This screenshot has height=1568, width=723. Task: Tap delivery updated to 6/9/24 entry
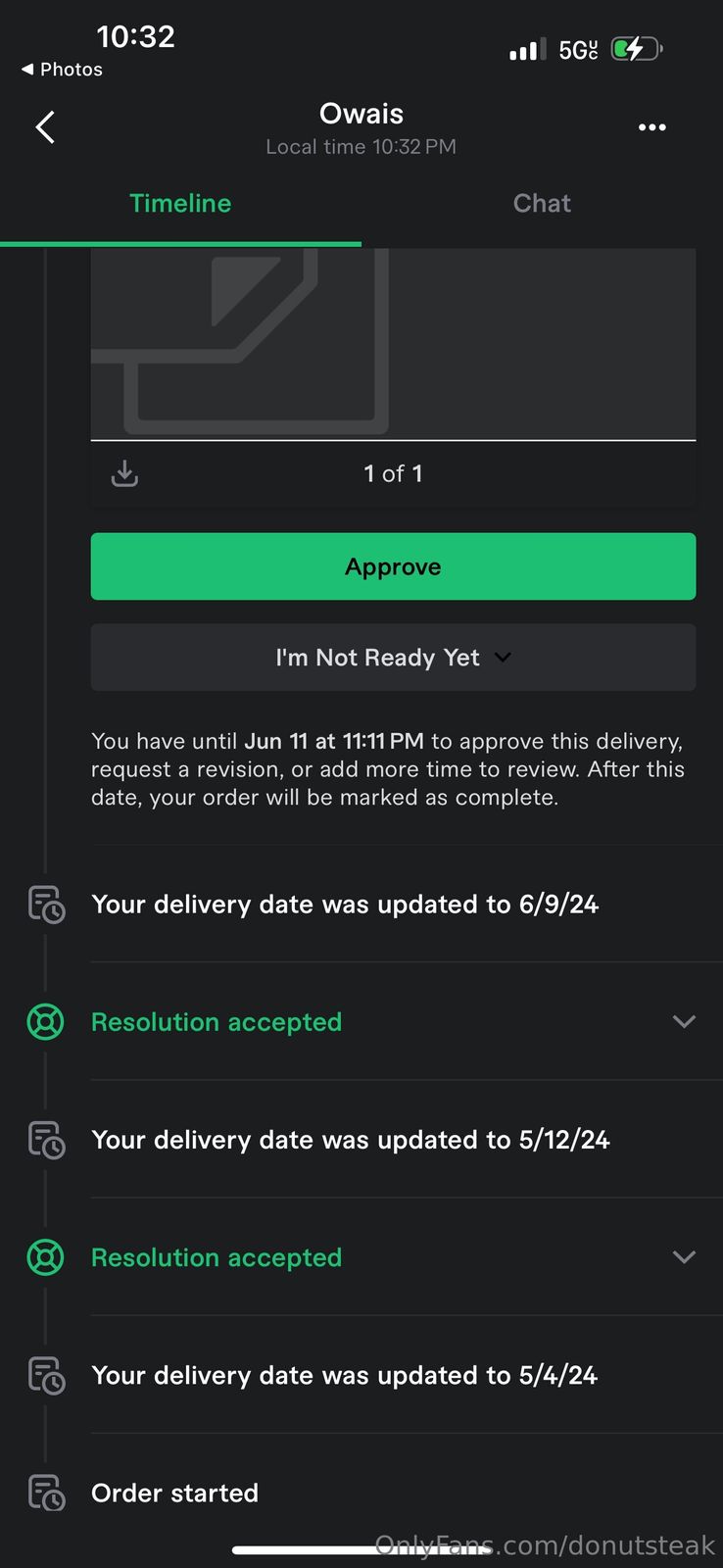344,905
